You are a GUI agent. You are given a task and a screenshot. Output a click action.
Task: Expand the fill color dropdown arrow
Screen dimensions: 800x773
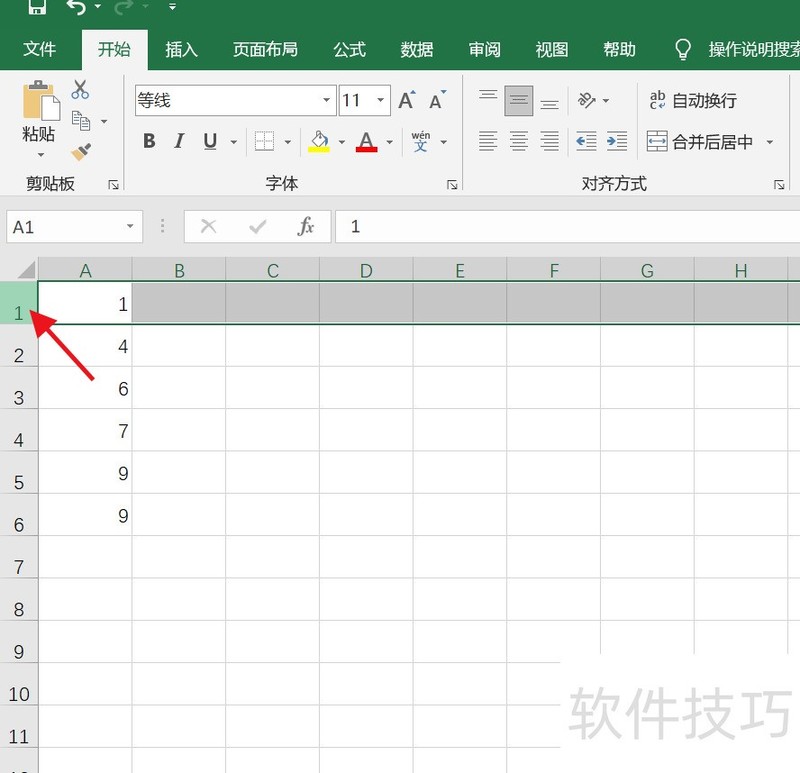point(342,142)
